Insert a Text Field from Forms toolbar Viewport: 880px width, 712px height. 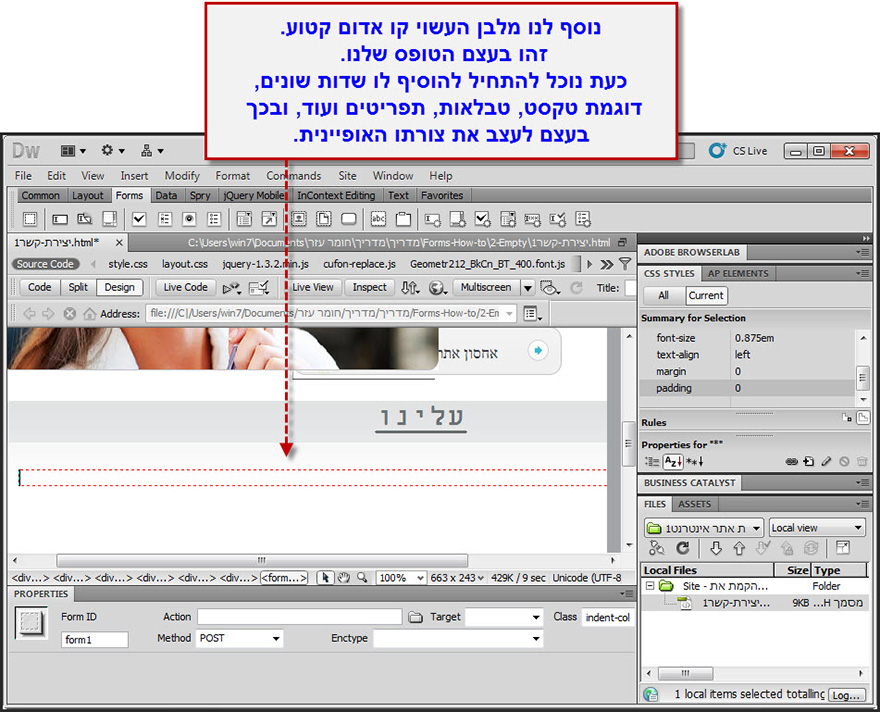coord(59,219)
